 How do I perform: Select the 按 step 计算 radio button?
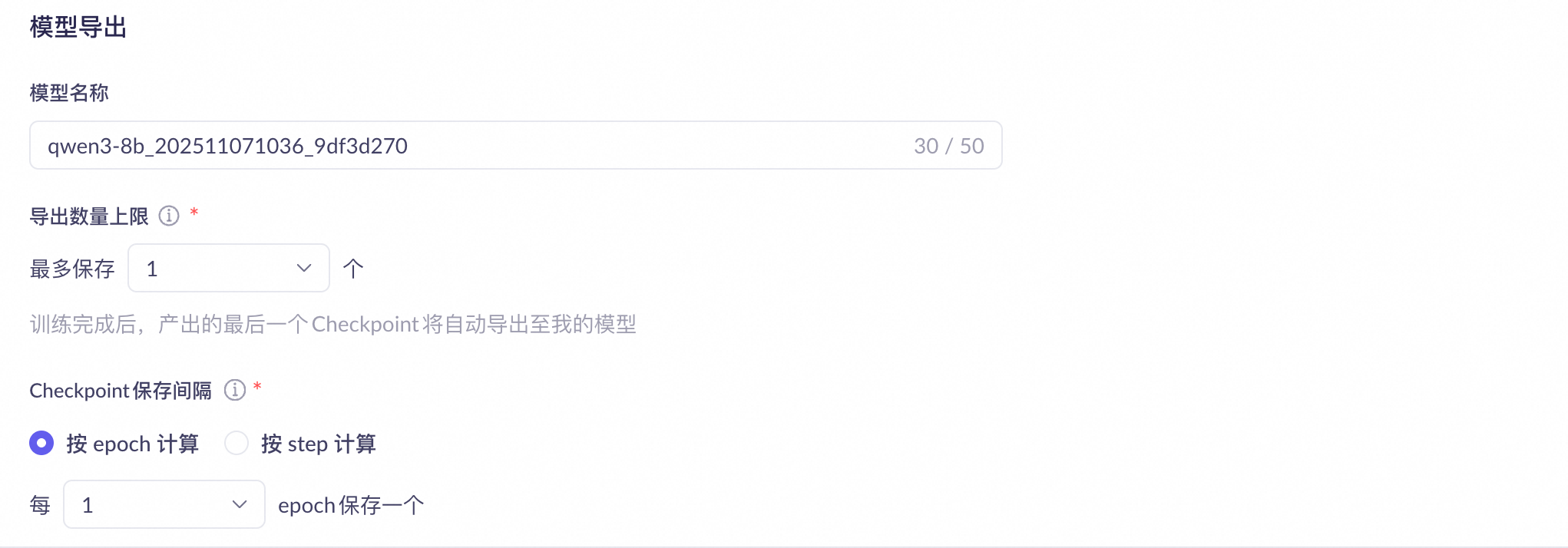pyautogui.click(x=237, y=443)
